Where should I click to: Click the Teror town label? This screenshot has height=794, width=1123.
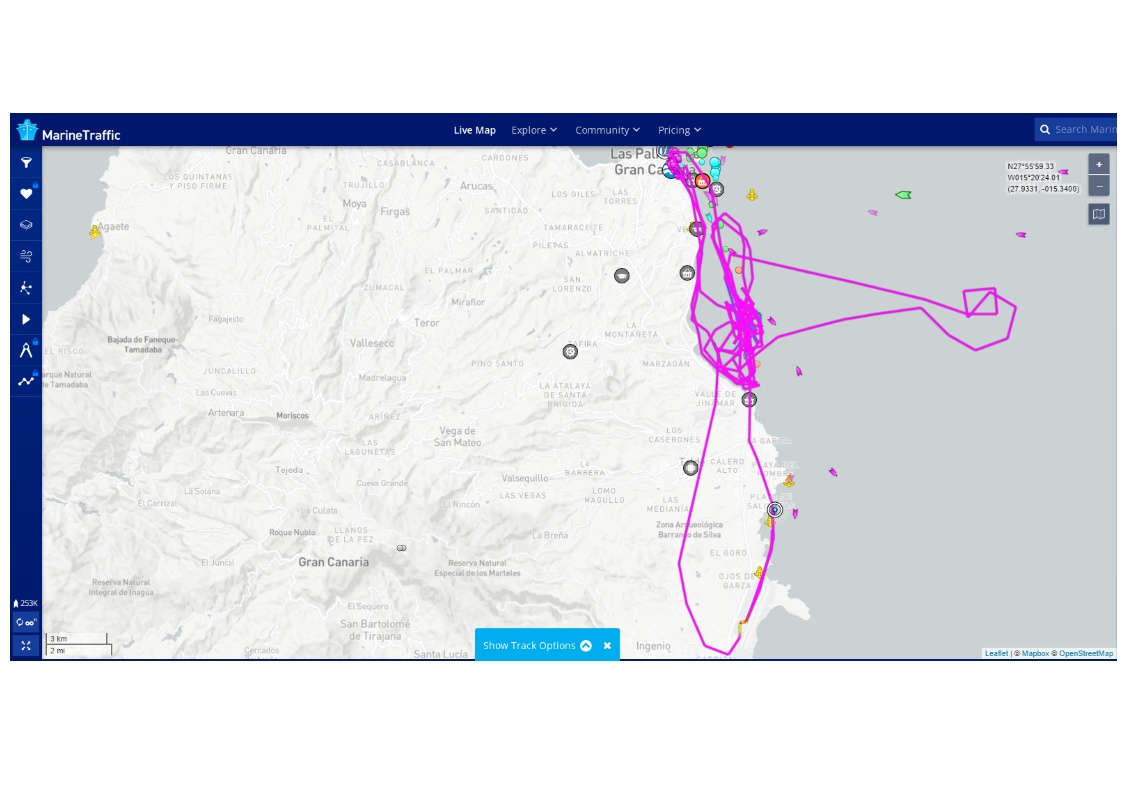427,323
